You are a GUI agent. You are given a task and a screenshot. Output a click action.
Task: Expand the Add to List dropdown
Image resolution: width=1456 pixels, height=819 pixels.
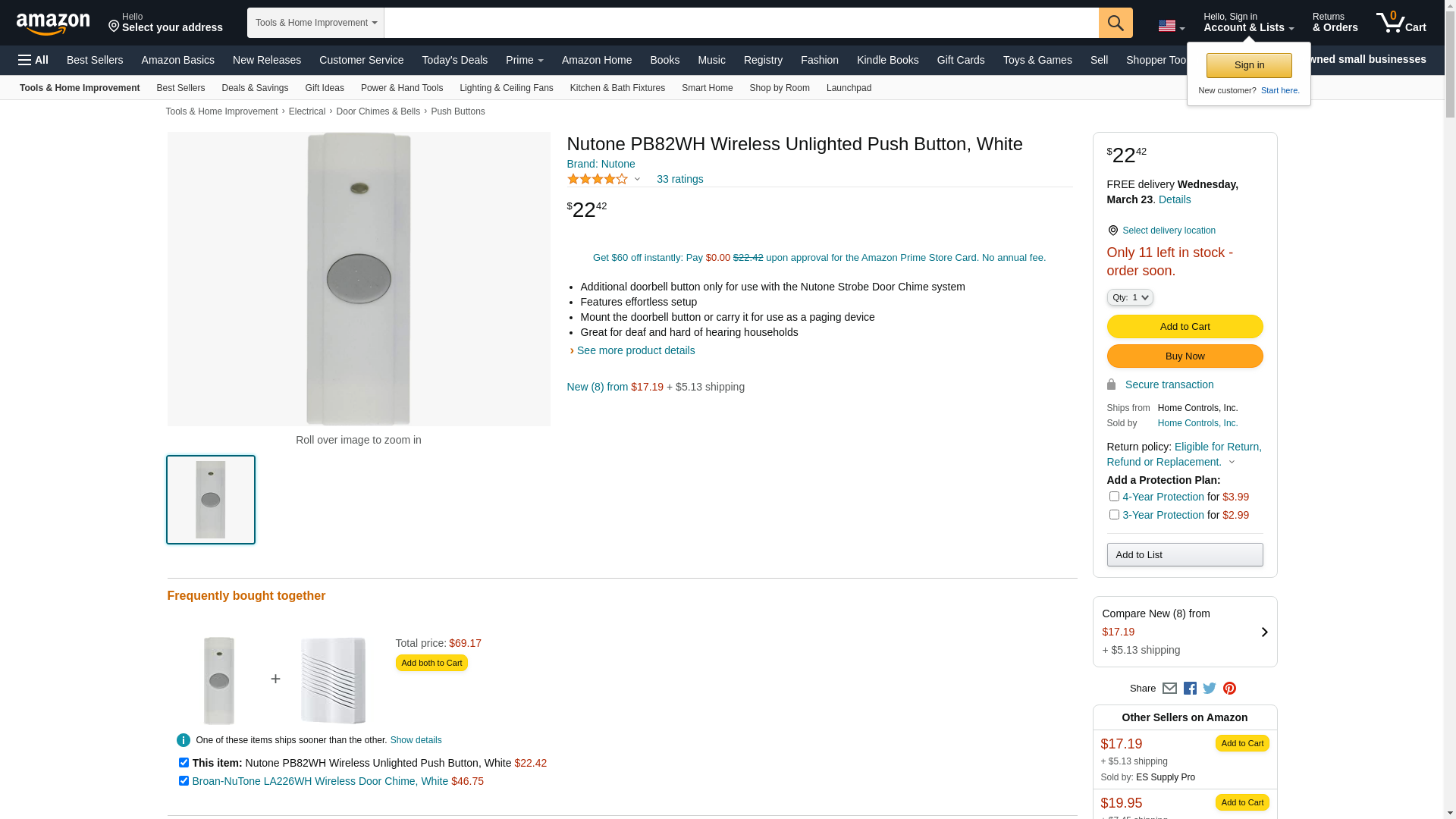1185,555
